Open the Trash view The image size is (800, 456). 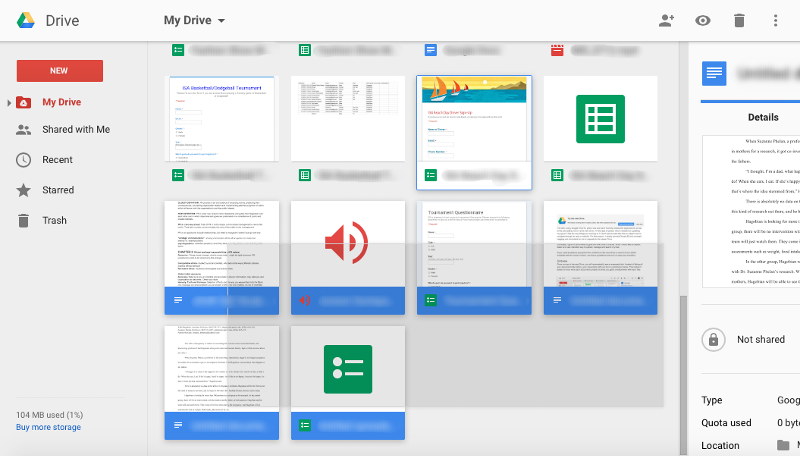(54, 220)
